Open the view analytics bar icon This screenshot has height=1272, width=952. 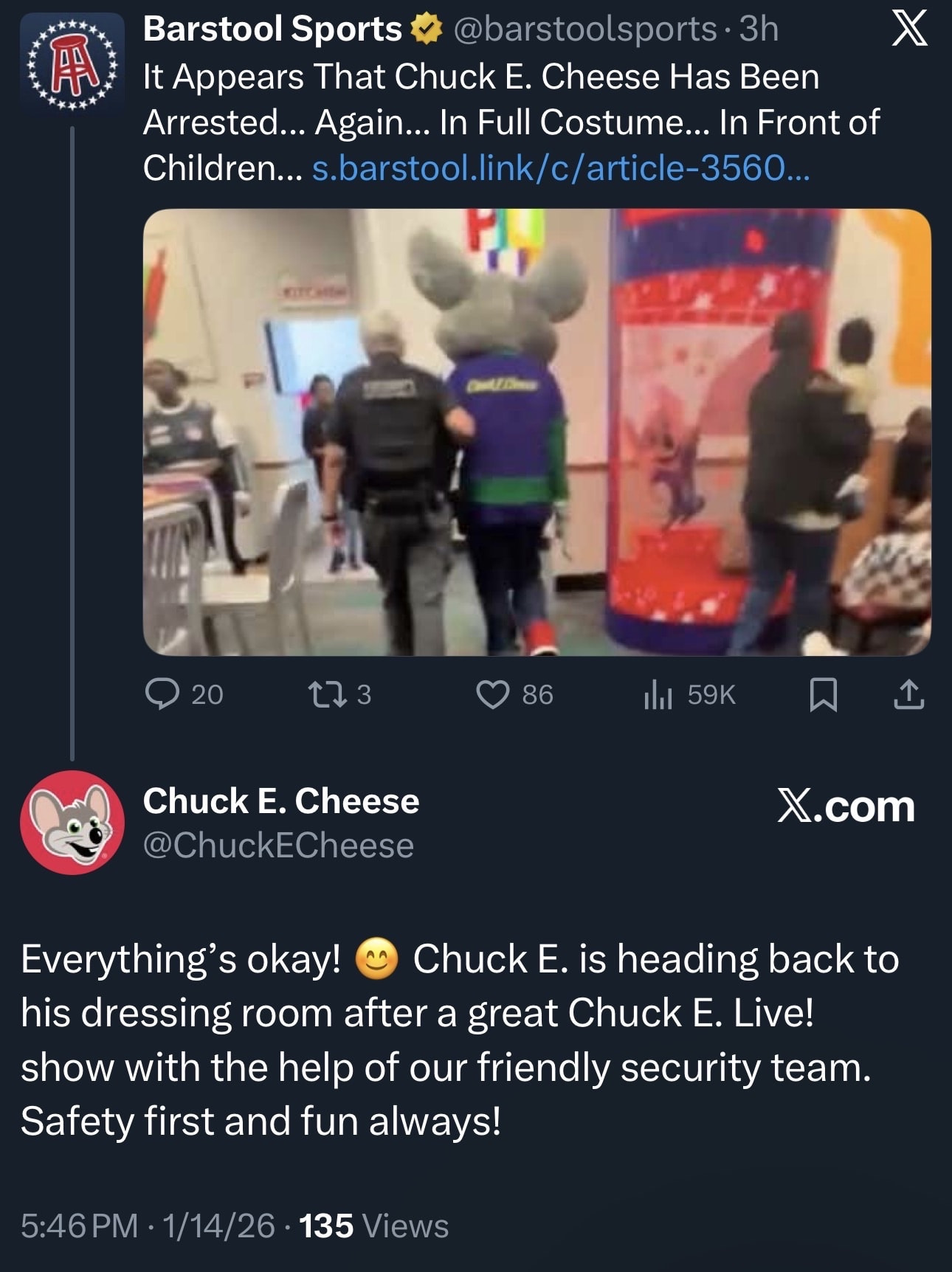click(x=658, y=694)
